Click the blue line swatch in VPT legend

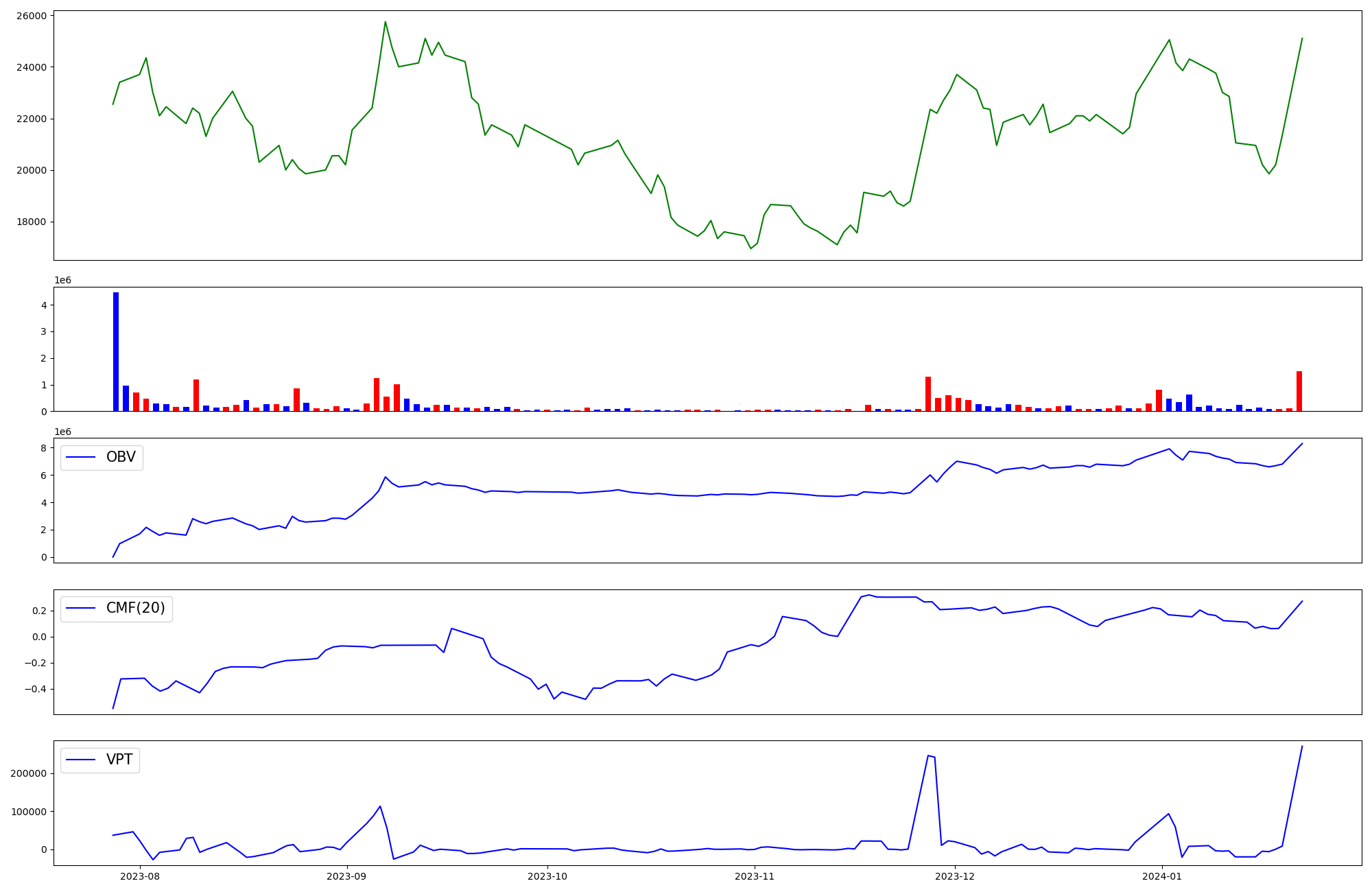82,760
